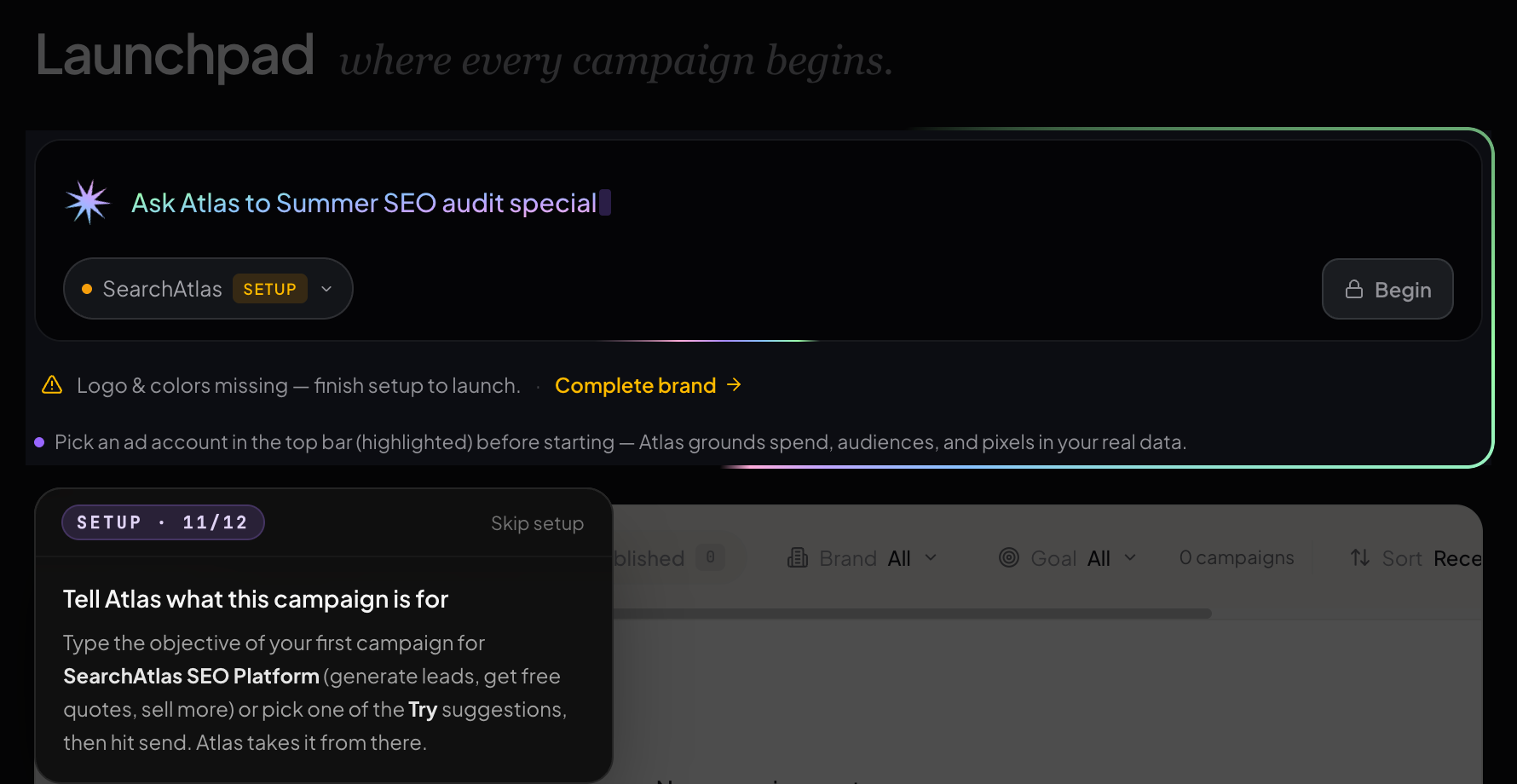Click the orange SETUP badge beside SearchAtlas

point(270,290)
